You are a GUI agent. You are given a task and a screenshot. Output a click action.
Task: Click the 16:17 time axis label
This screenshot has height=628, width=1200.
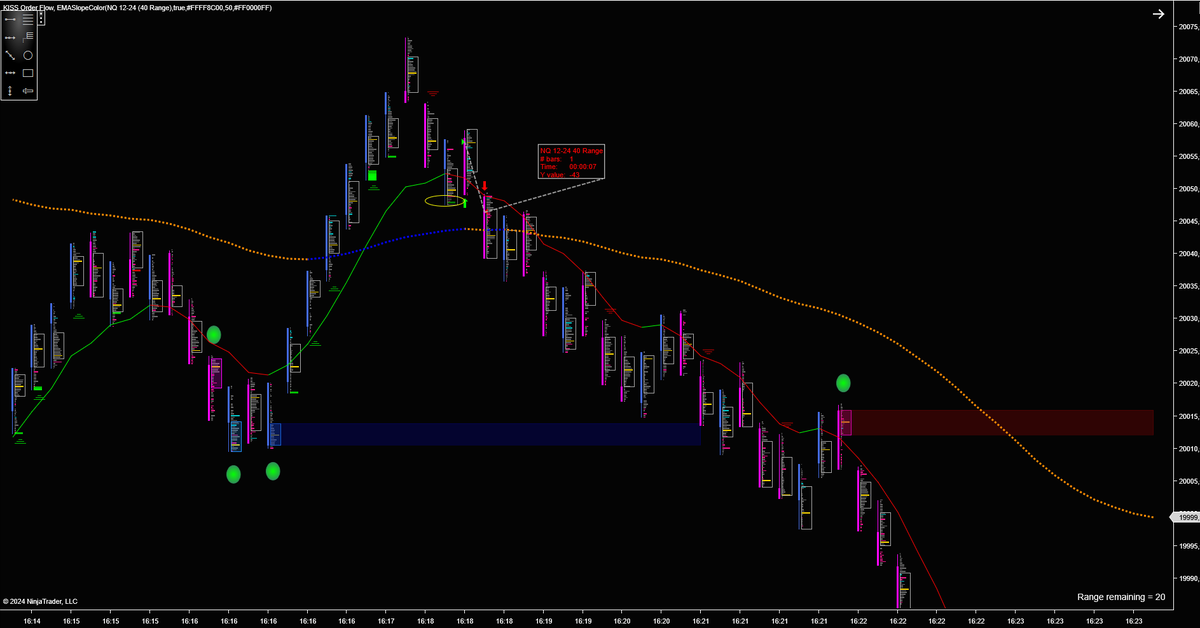click(x=386, y=620)
